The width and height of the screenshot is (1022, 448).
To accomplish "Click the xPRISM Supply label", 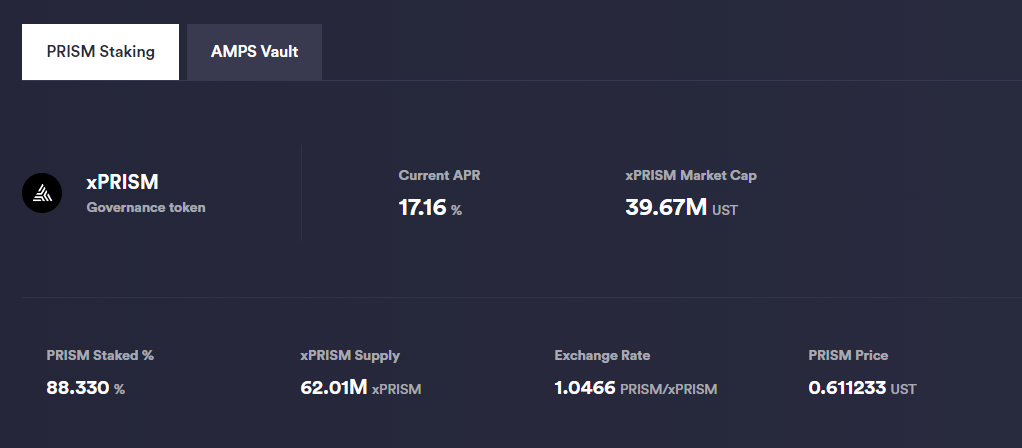I will 350,355.
